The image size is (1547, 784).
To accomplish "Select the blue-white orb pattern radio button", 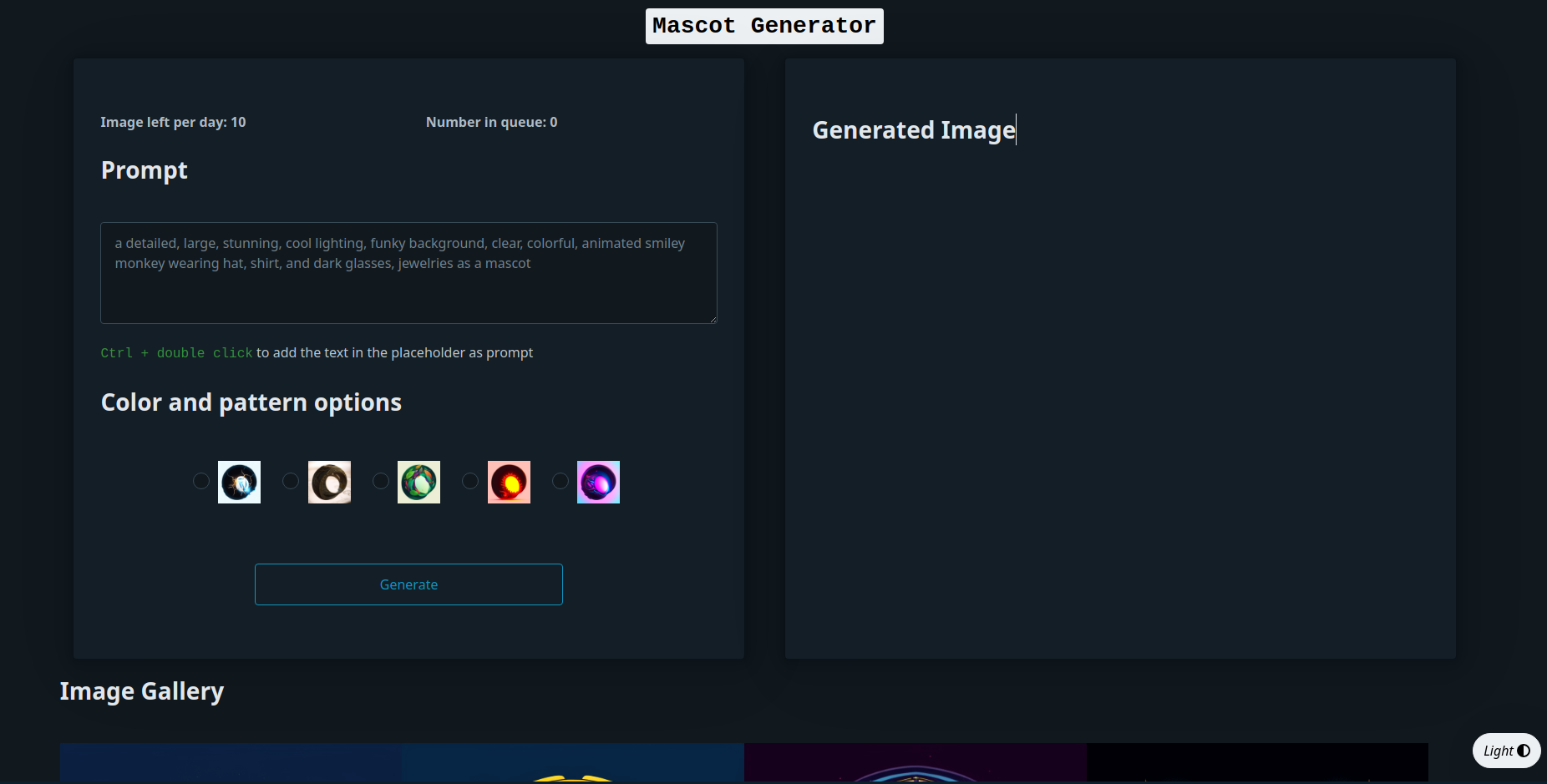I will click(x=201, y=481).
